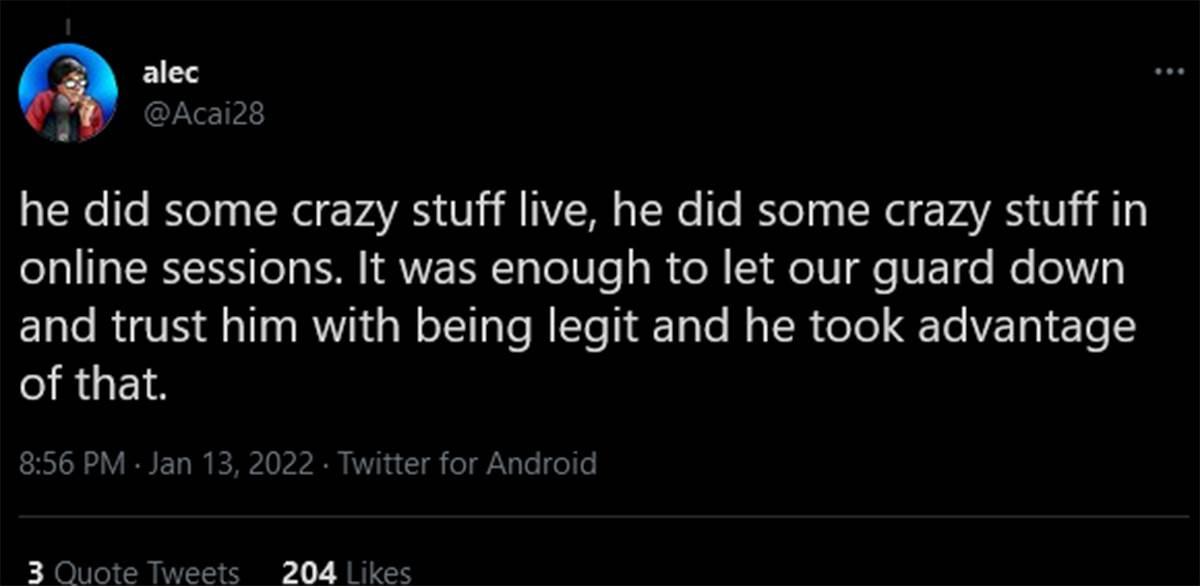Click the 8:56 PM timestamp
This screenshot has height=586, width=1200.
73,464
